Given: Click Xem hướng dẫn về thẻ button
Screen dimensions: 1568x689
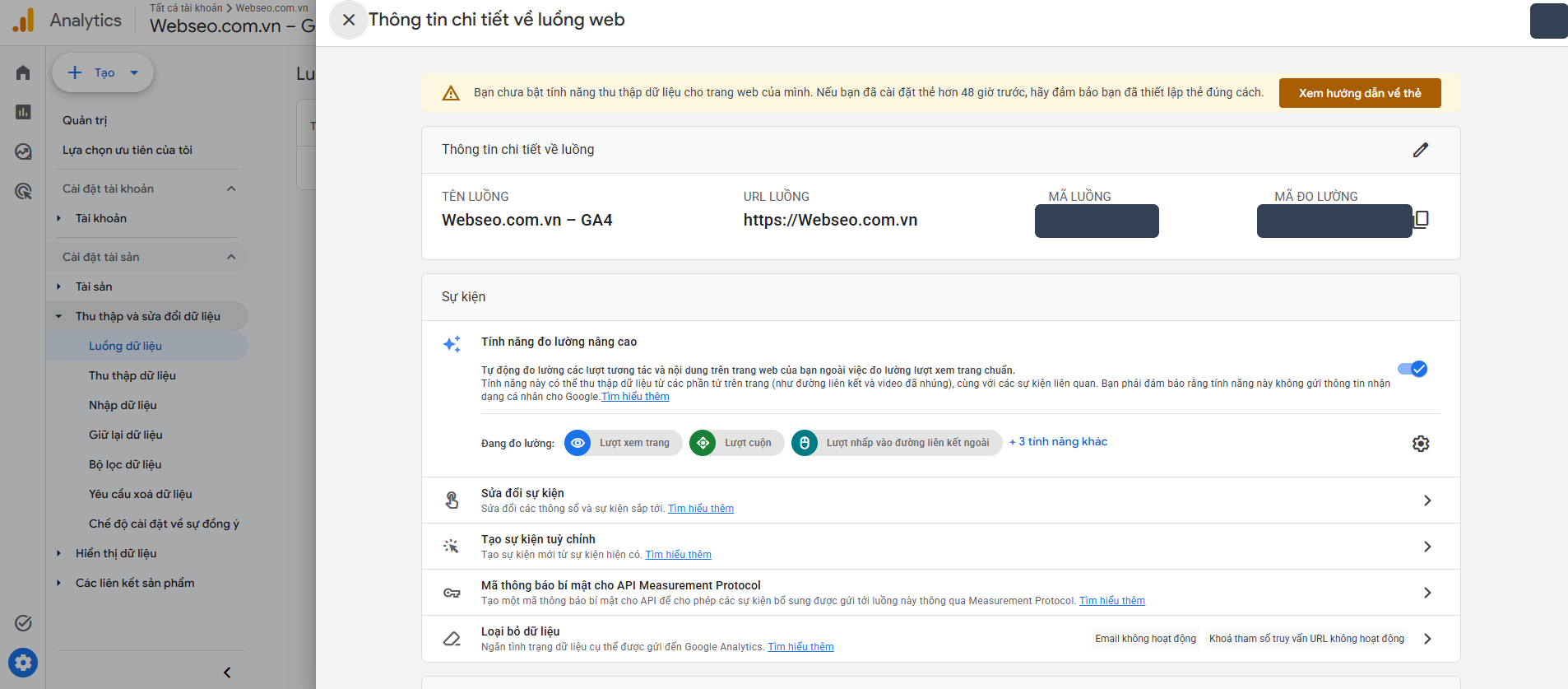Looking at the screenshot, I should pyautogui.click(x=1360, y=93).
